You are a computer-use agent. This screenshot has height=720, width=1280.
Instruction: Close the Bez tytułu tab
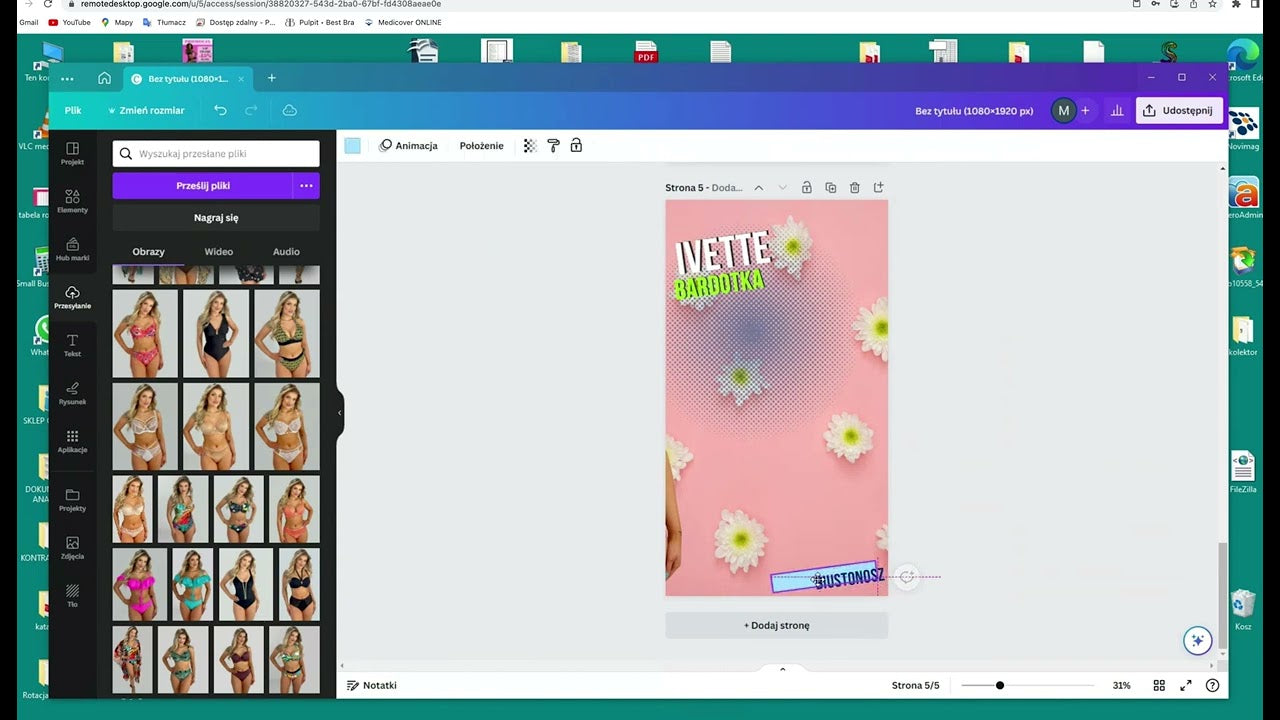click(240, 79)
